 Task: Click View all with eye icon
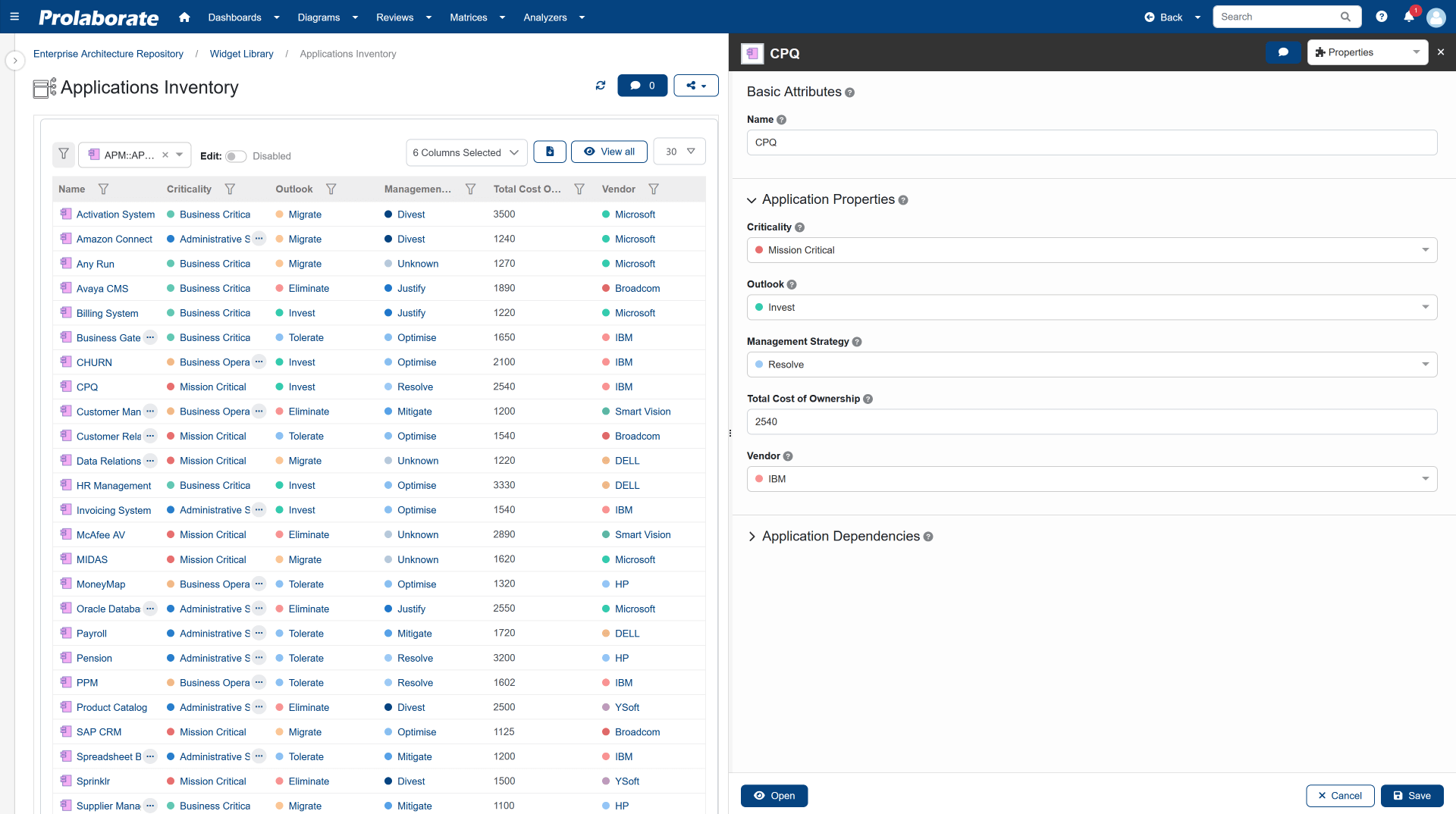tap(609, 152)
